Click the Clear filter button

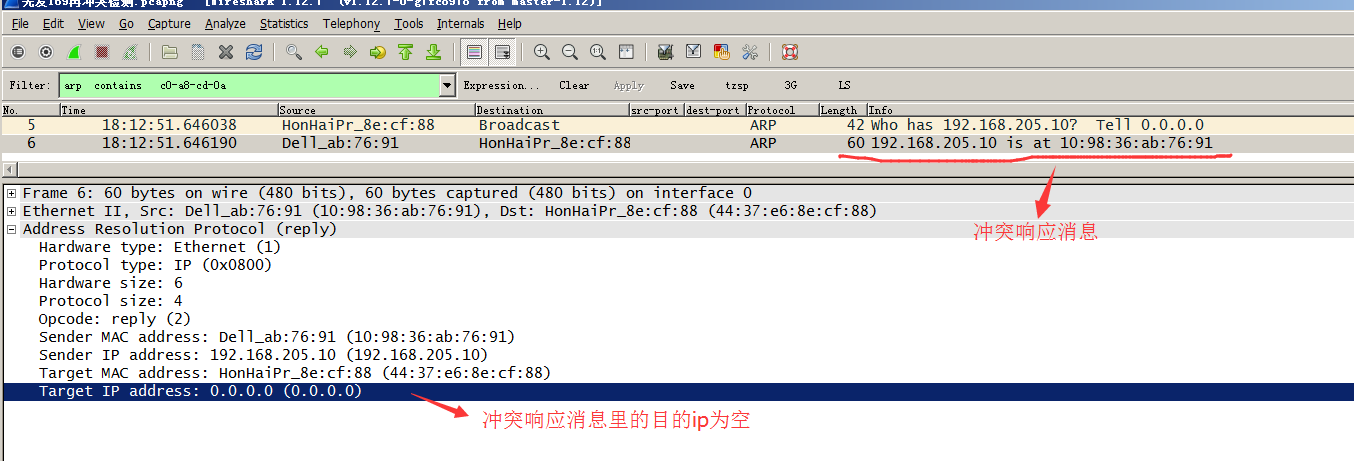574,86
